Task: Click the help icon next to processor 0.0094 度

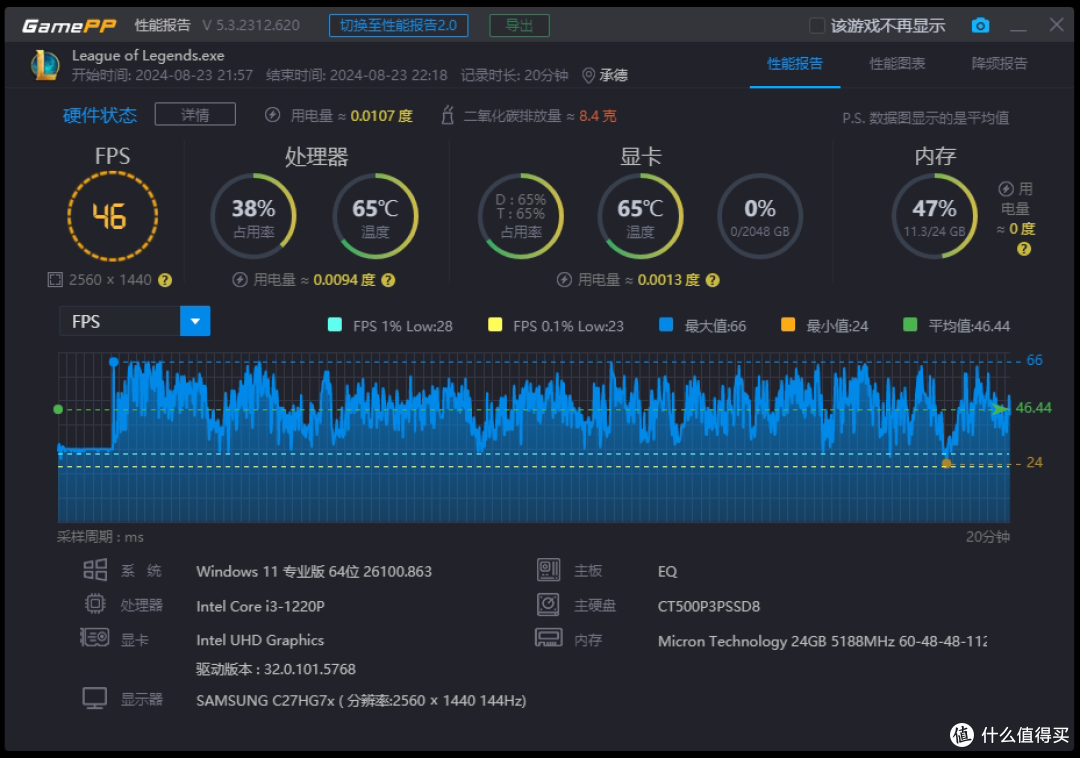Action: tap(388, 280)
